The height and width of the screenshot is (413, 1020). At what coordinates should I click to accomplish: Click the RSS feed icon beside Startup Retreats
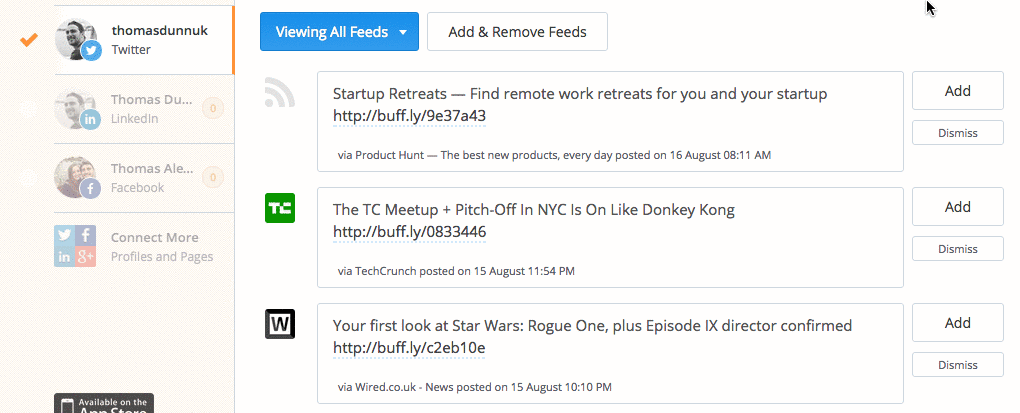click(280, 92)
